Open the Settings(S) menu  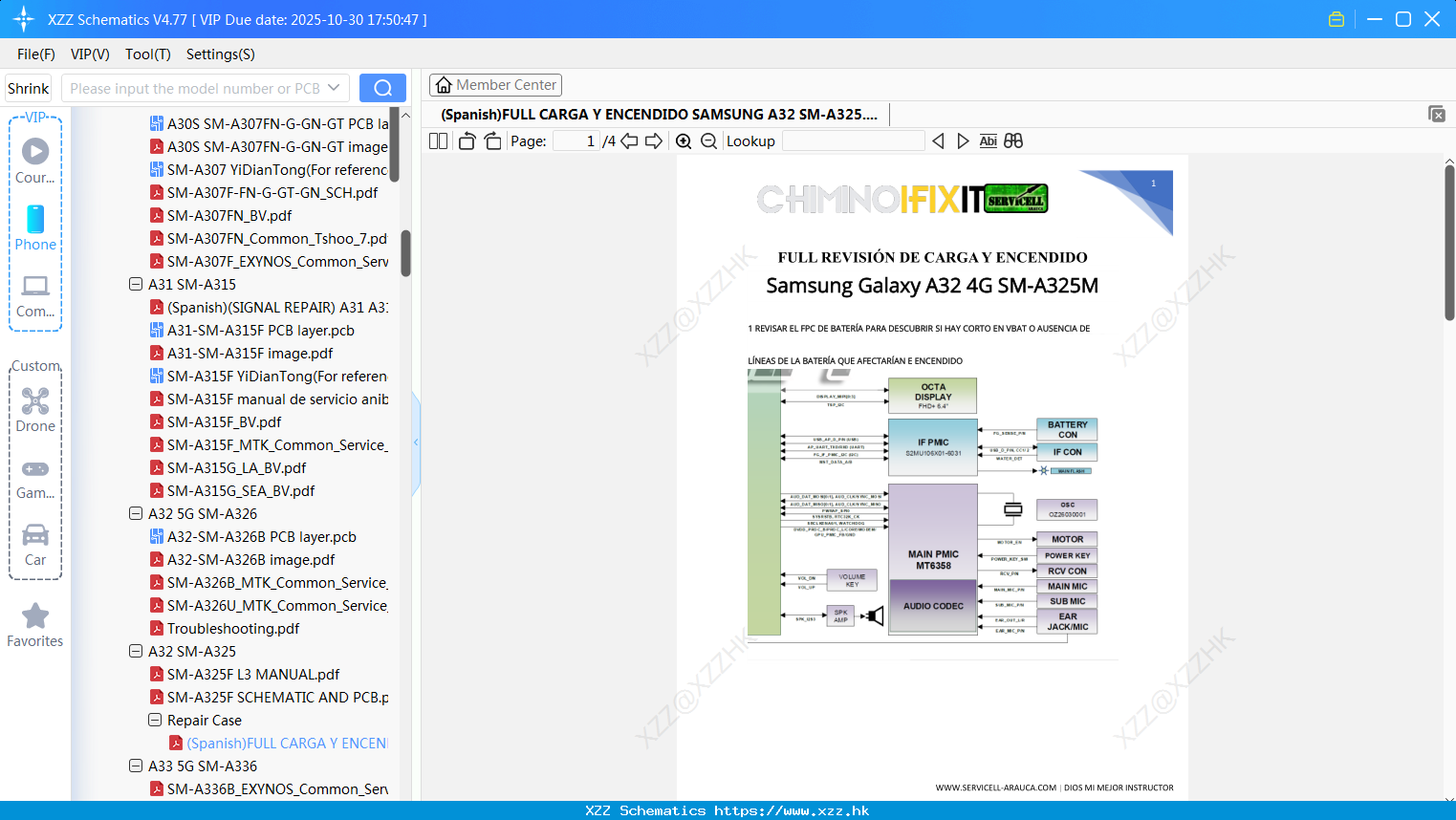(221, 54)
